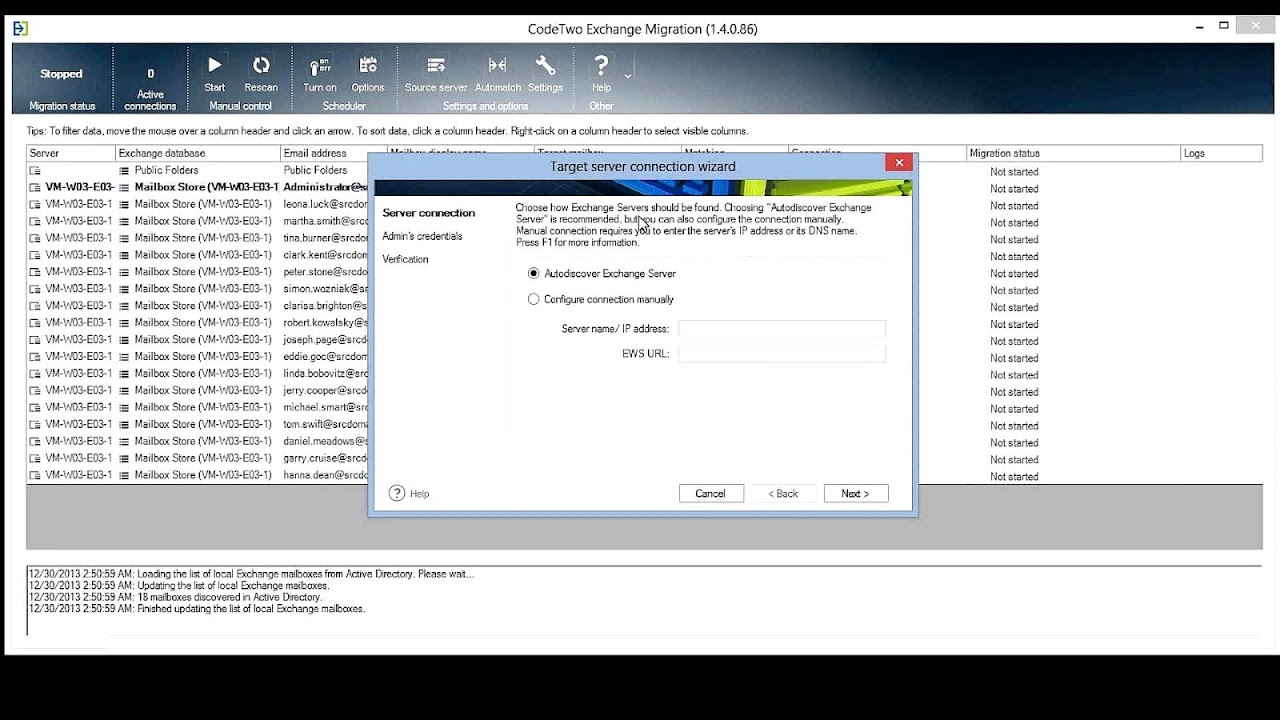Open the Verification wizard step
Screen dimensions: 1280x720
[405, 259]
